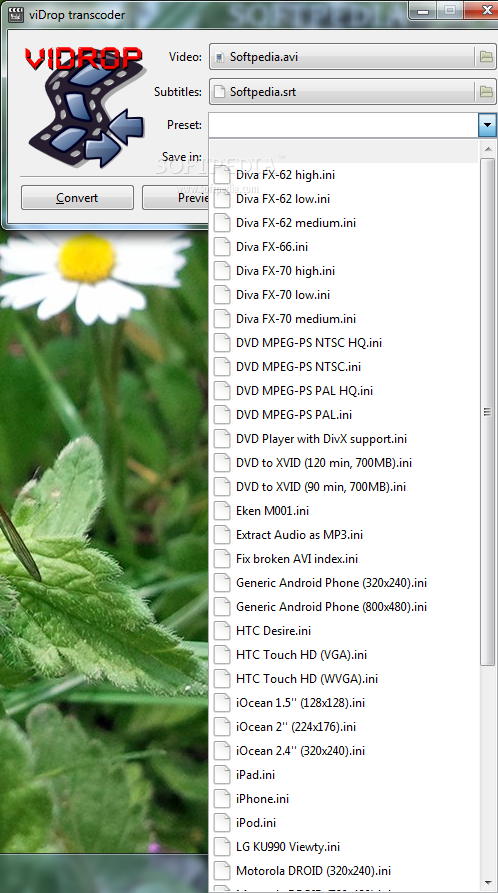Click the Subtitles file path field

(342, 92)
